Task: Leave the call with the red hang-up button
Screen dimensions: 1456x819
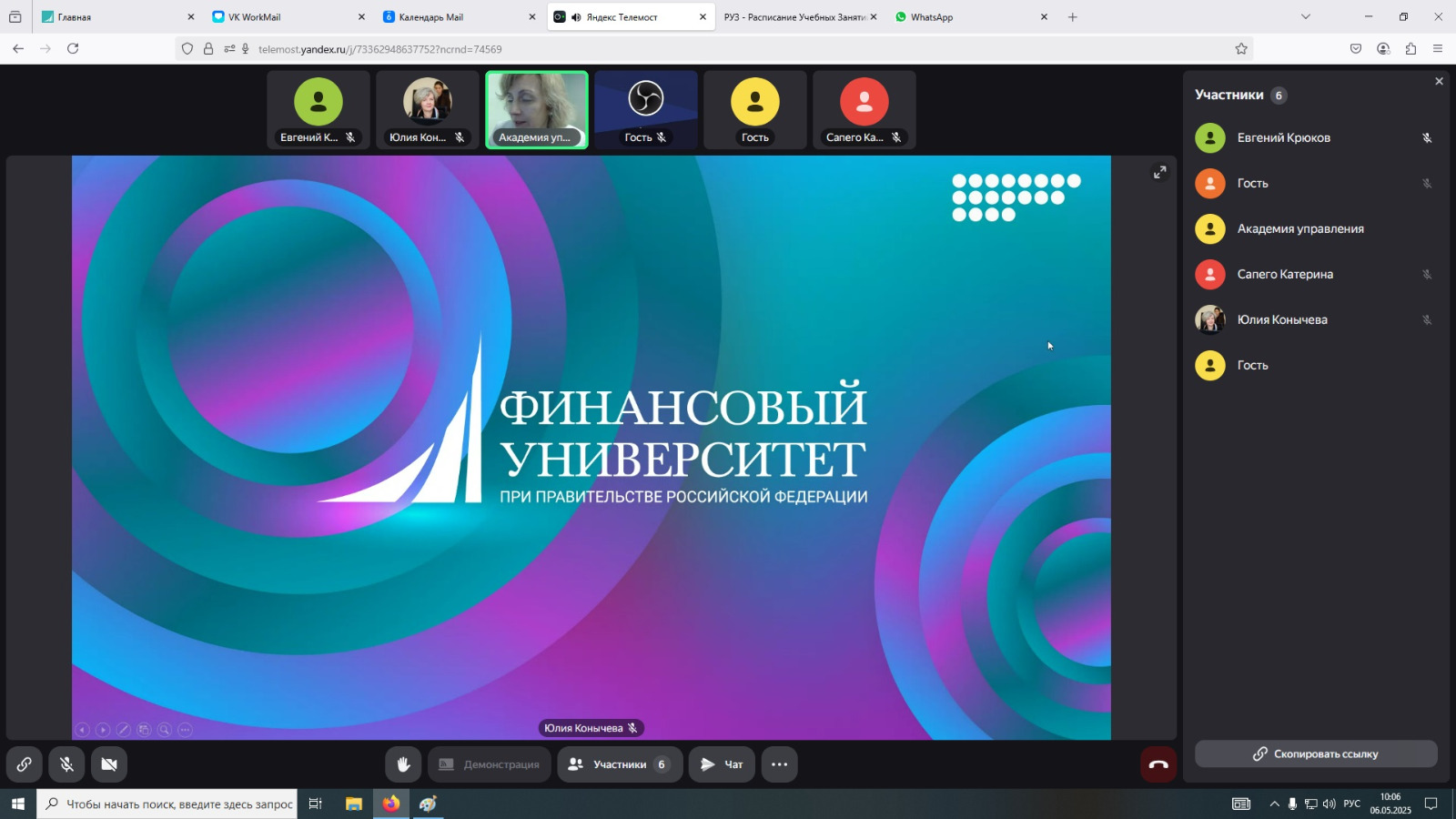Action: coord(1158,764)
